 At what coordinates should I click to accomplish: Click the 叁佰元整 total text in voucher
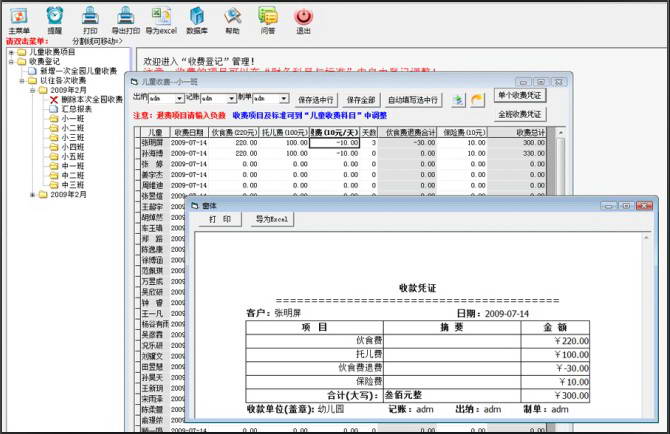pyautogui.click(x=403, y=396)
